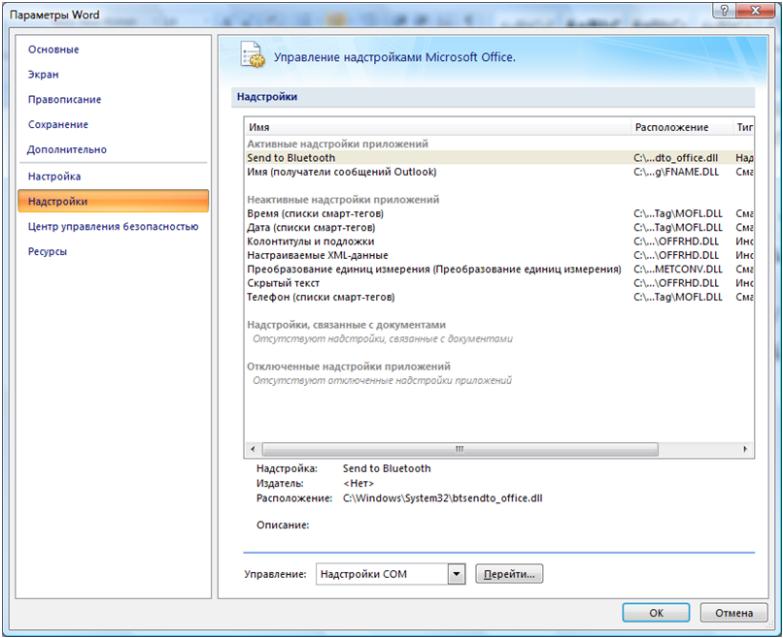The width and height of the screenshot is (783, 638).
Task: Select Имя (получатели сообщений Outlook) add-in
Action: coord(499,172)
